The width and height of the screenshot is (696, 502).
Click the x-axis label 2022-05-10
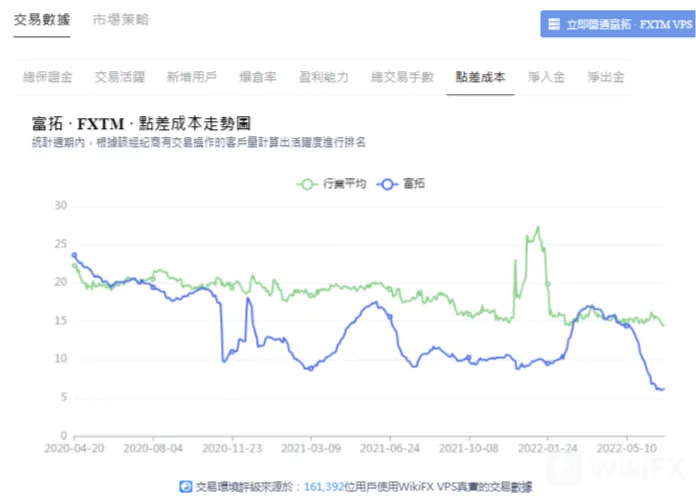[x=627, y=448]
